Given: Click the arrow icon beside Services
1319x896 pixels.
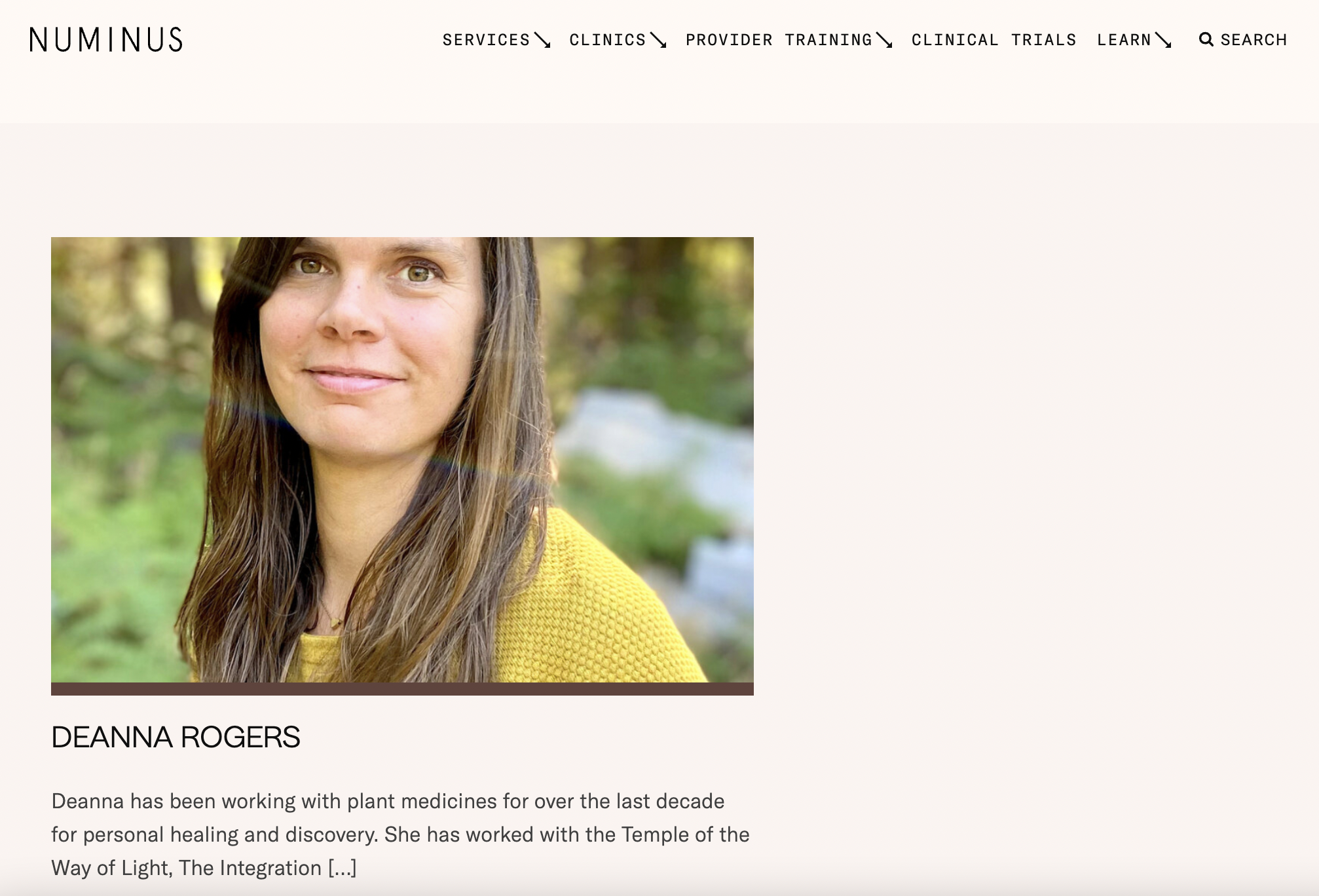Looking at the screenshot, I should (x=542, y=41).
